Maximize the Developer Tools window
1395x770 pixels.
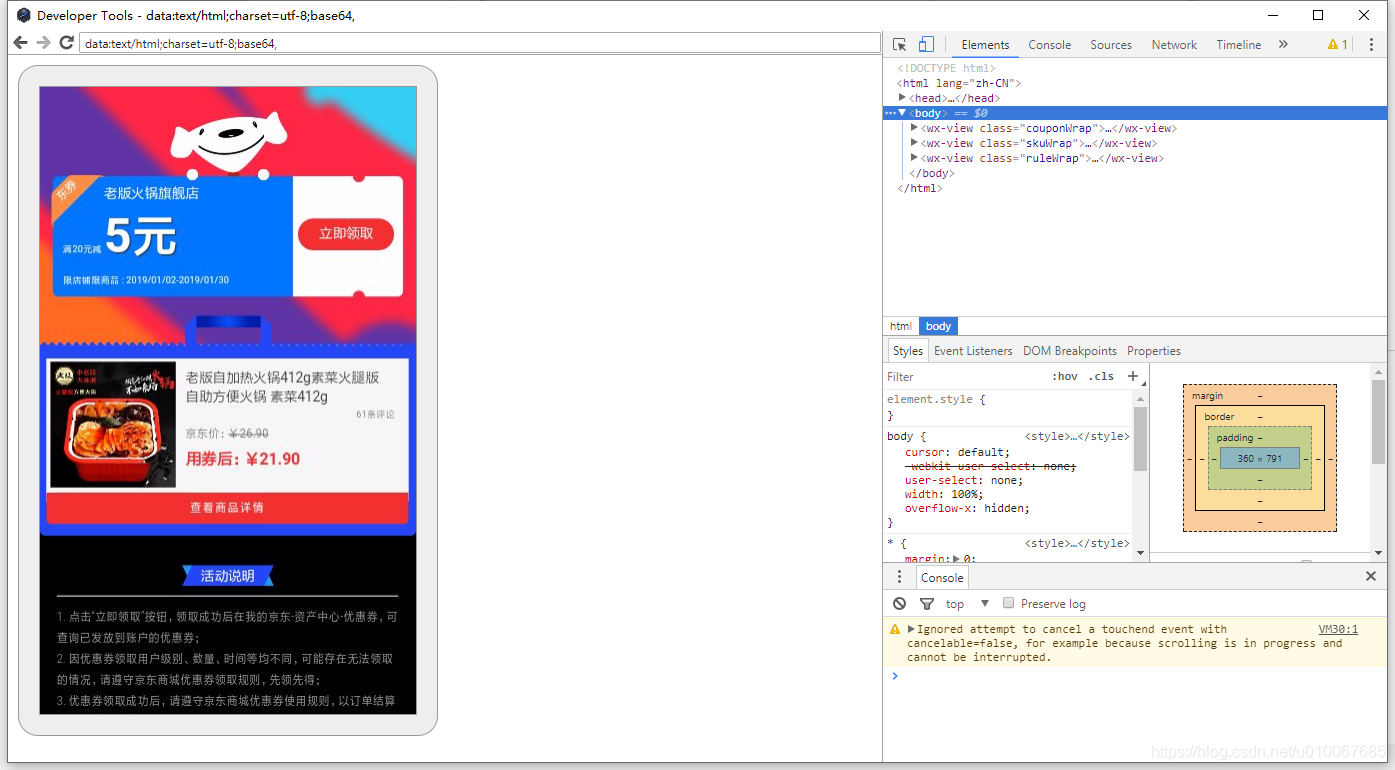pyautogui.click(x=1318, y=15)
